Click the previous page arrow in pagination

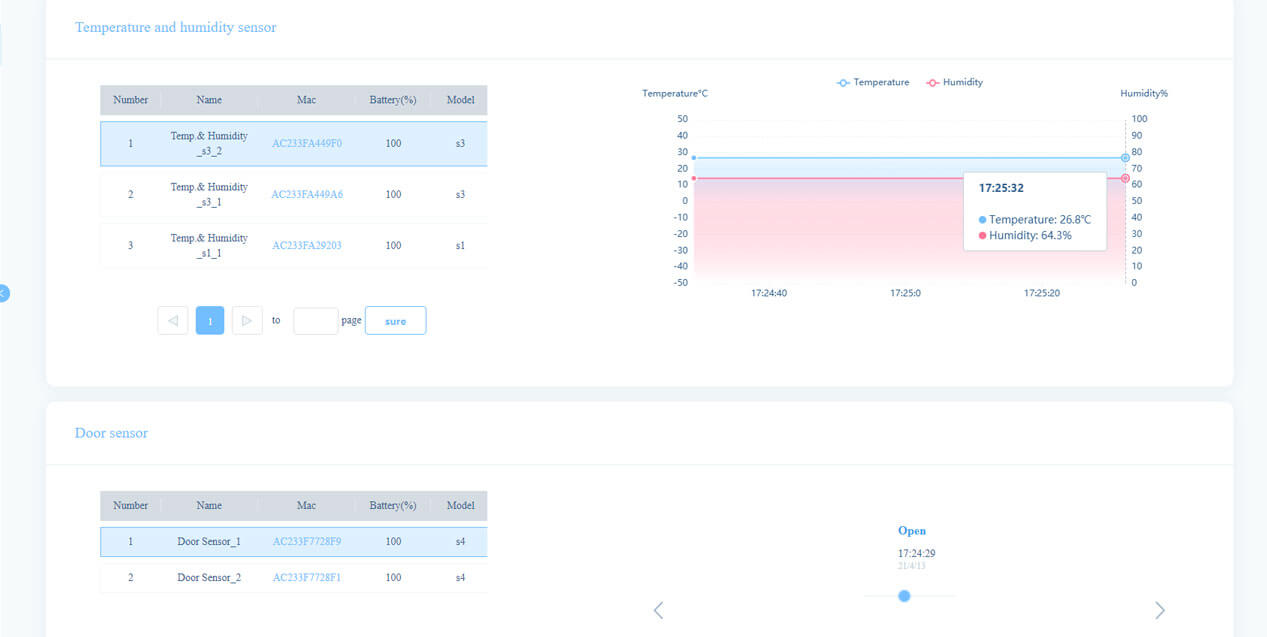coord(172,320)
